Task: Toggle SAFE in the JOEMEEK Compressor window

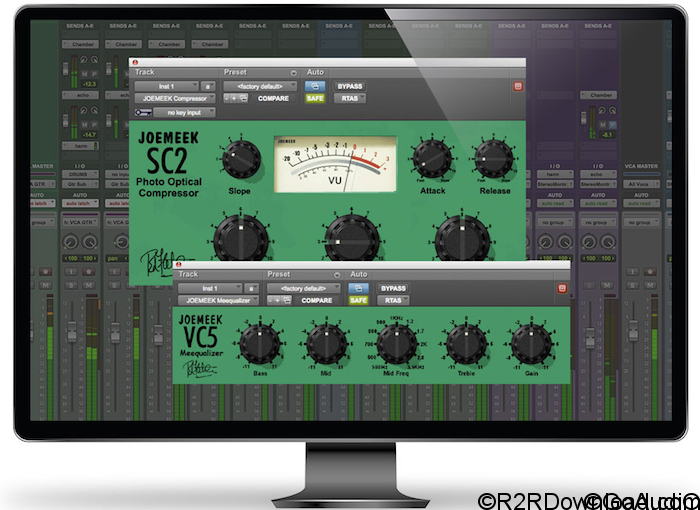Action: point(315,98)
